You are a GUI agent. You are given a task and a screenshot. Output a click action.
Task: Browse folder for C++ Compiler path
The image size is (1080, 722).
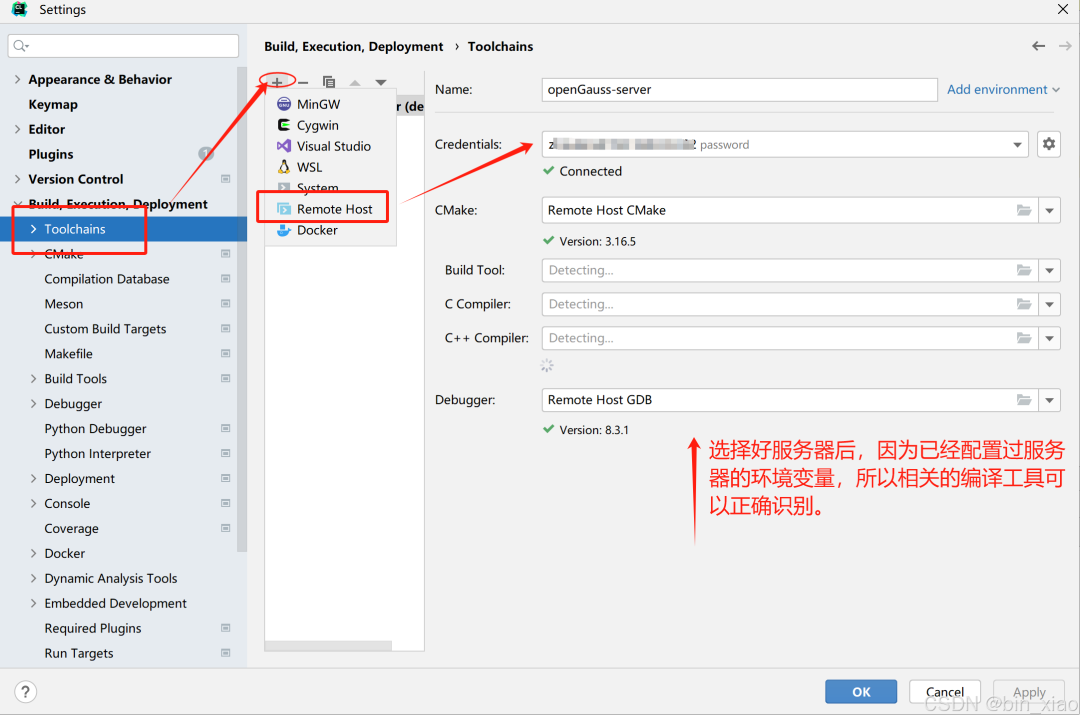[x=1024, y=338]
